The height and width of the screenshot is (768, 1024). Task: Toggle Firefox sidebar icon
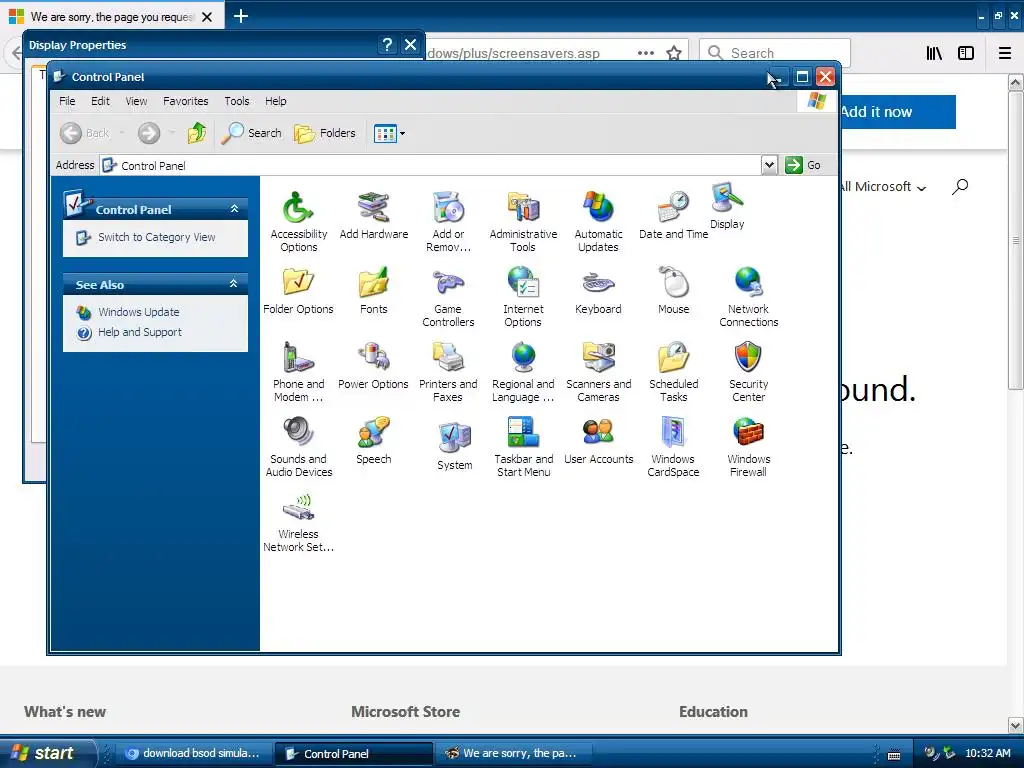pos(966,53)
